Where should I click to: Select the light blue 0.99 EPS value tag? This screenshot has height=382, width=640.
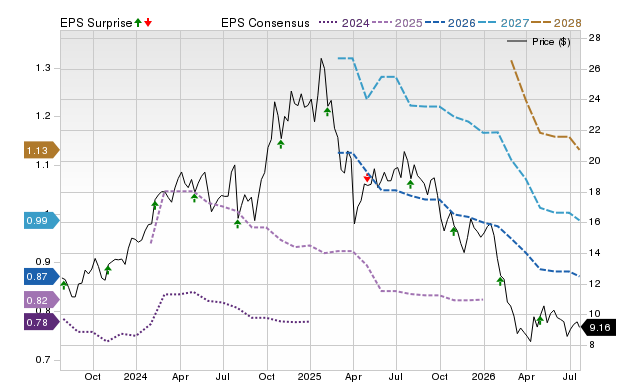pos(41,220)
